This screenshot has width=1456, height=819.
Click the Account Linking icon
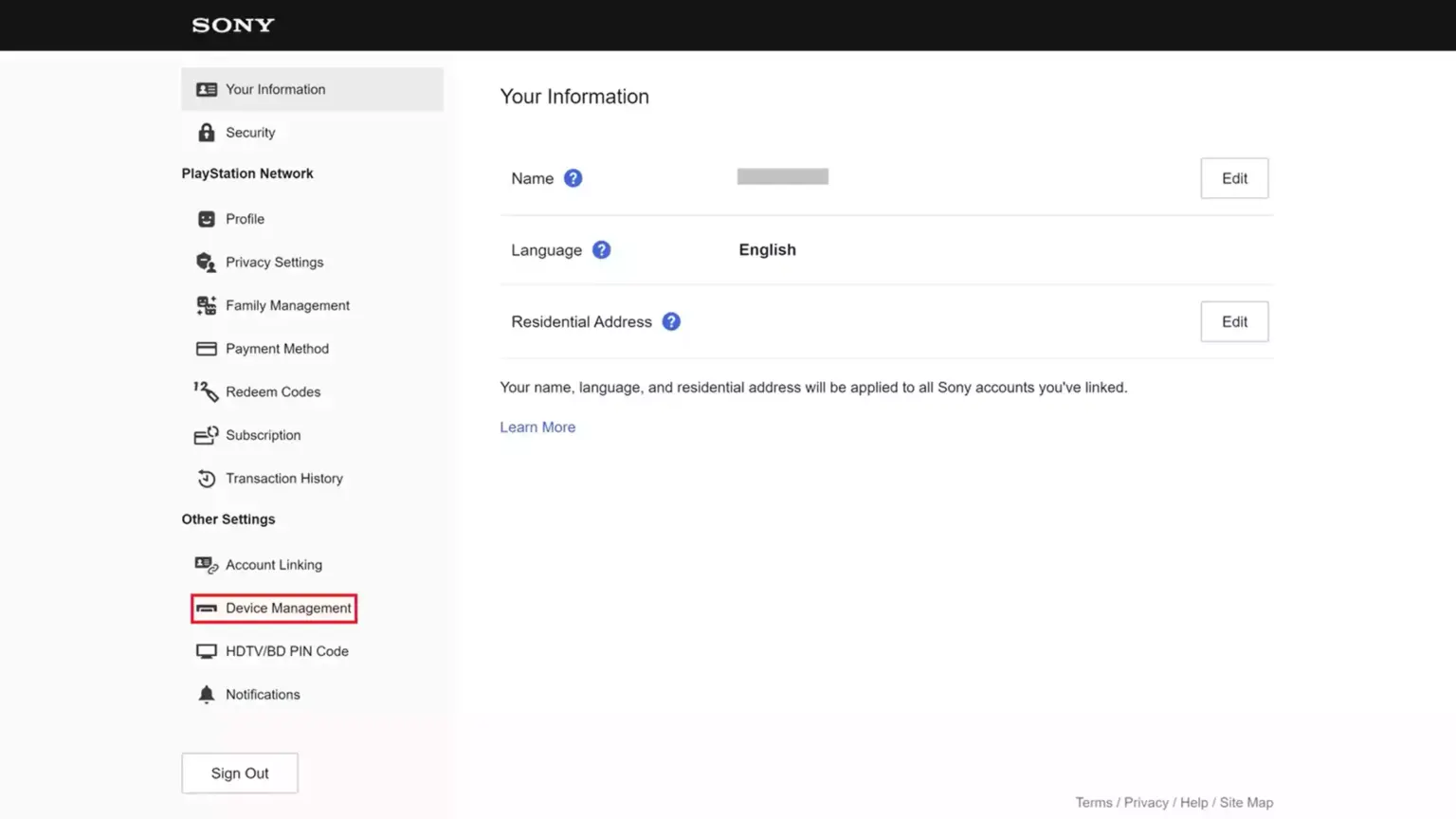click(x=206, y=565)
